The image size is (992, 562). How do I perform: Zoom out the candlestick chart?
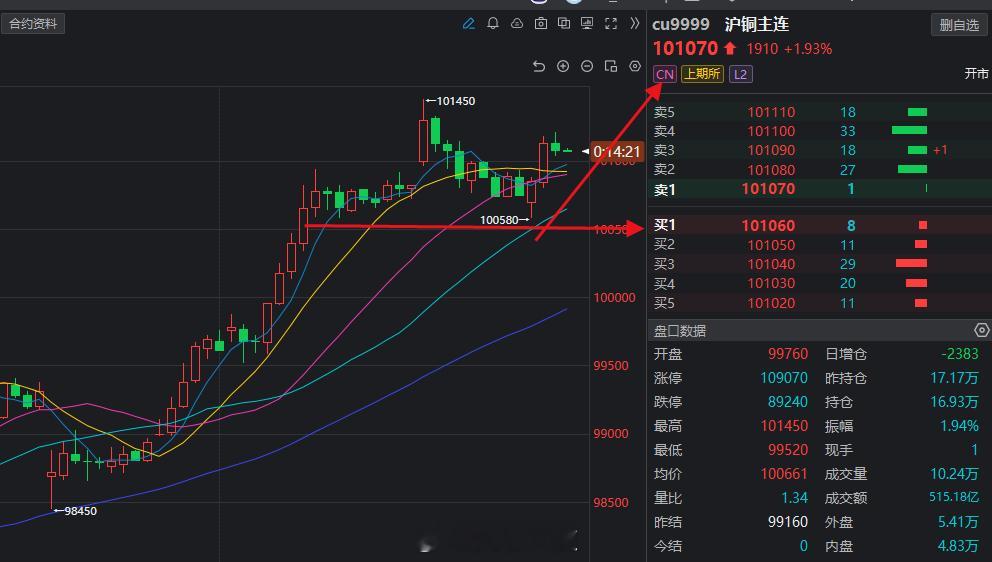(587, 66)
